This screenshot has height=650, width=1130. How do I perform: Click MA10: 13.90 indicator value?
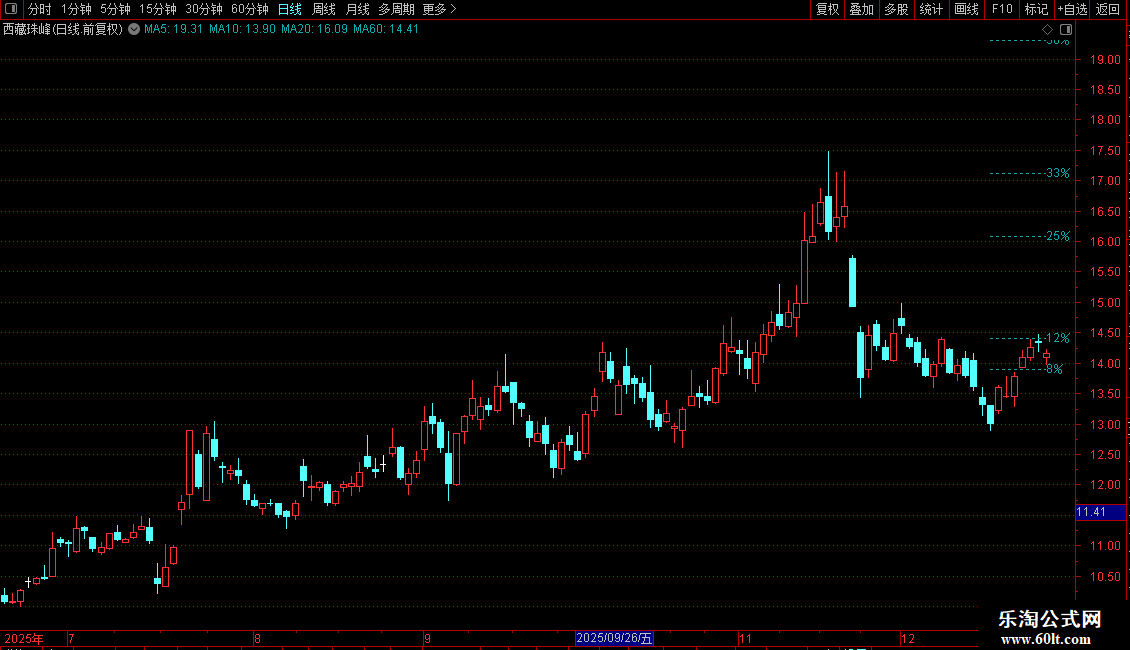click(x=242, y=30)
